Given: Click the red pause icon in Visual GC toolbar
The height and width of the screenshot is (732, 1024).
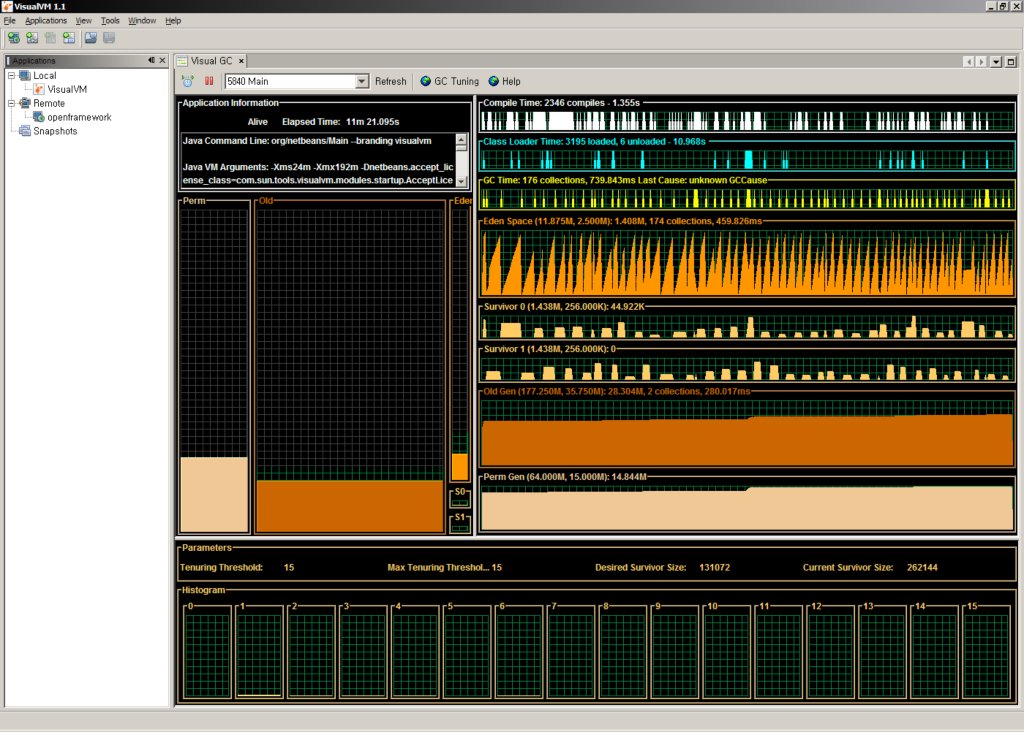Looking at the screenshot, I should click(x=209, y=81).
